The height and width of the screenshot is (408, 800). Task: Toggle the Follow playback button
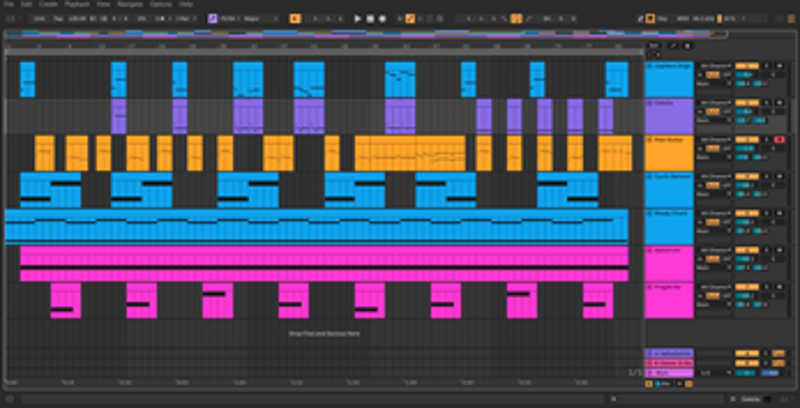pyautogui.click(x=294, y=18)
